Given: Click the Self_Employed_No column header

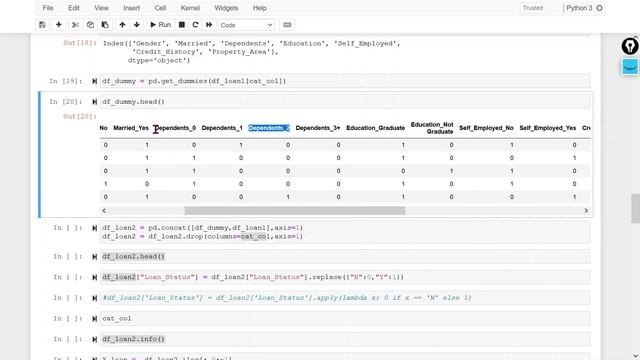Looking at the screenshot, I should tap(486, 128).
